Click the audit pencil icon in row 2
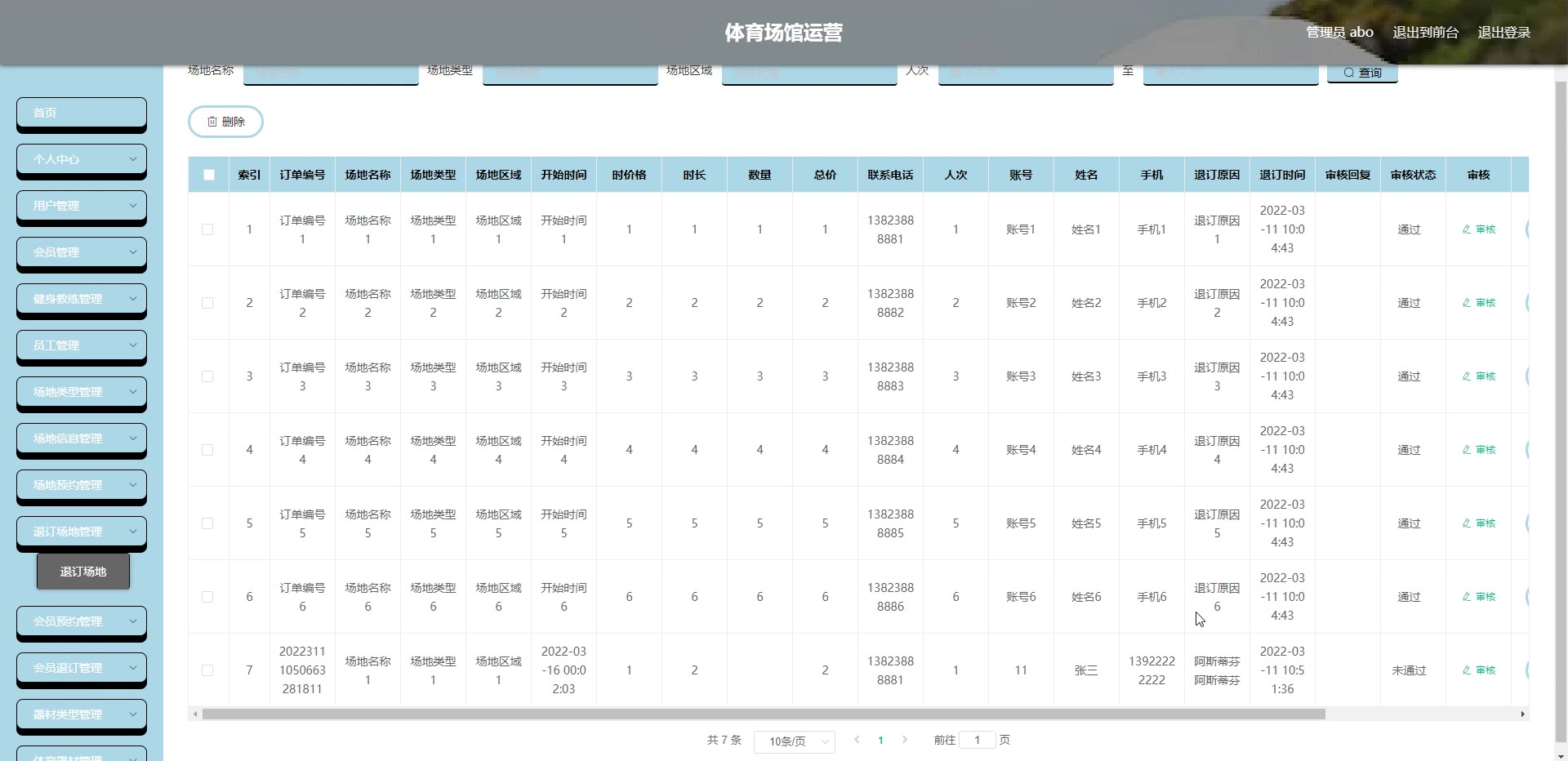1568x761 pixels. [x=1467, y=303]
